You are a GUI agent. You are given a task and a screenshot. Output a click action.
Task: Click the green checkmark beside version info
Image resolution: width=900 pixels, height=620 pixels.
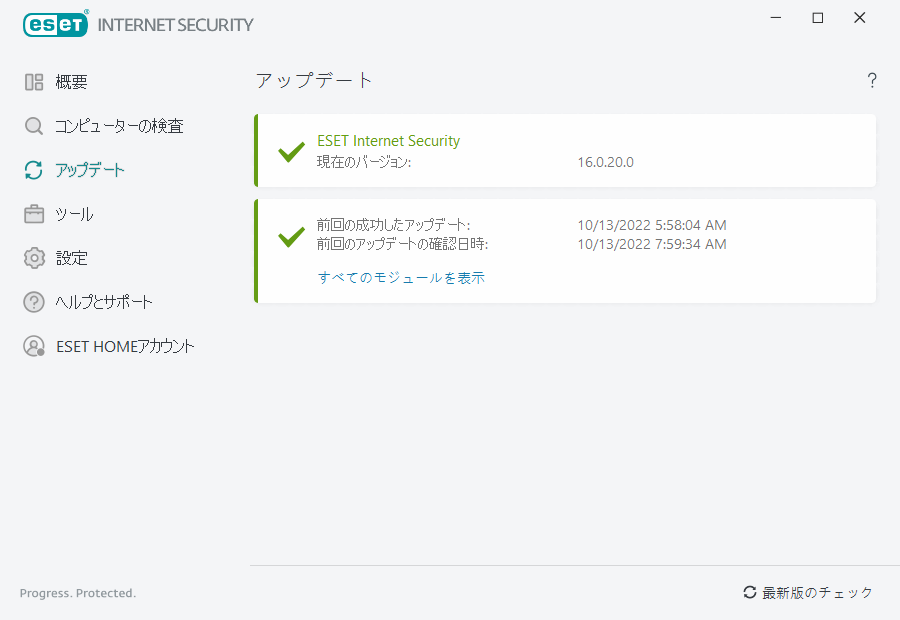[291, 151]
